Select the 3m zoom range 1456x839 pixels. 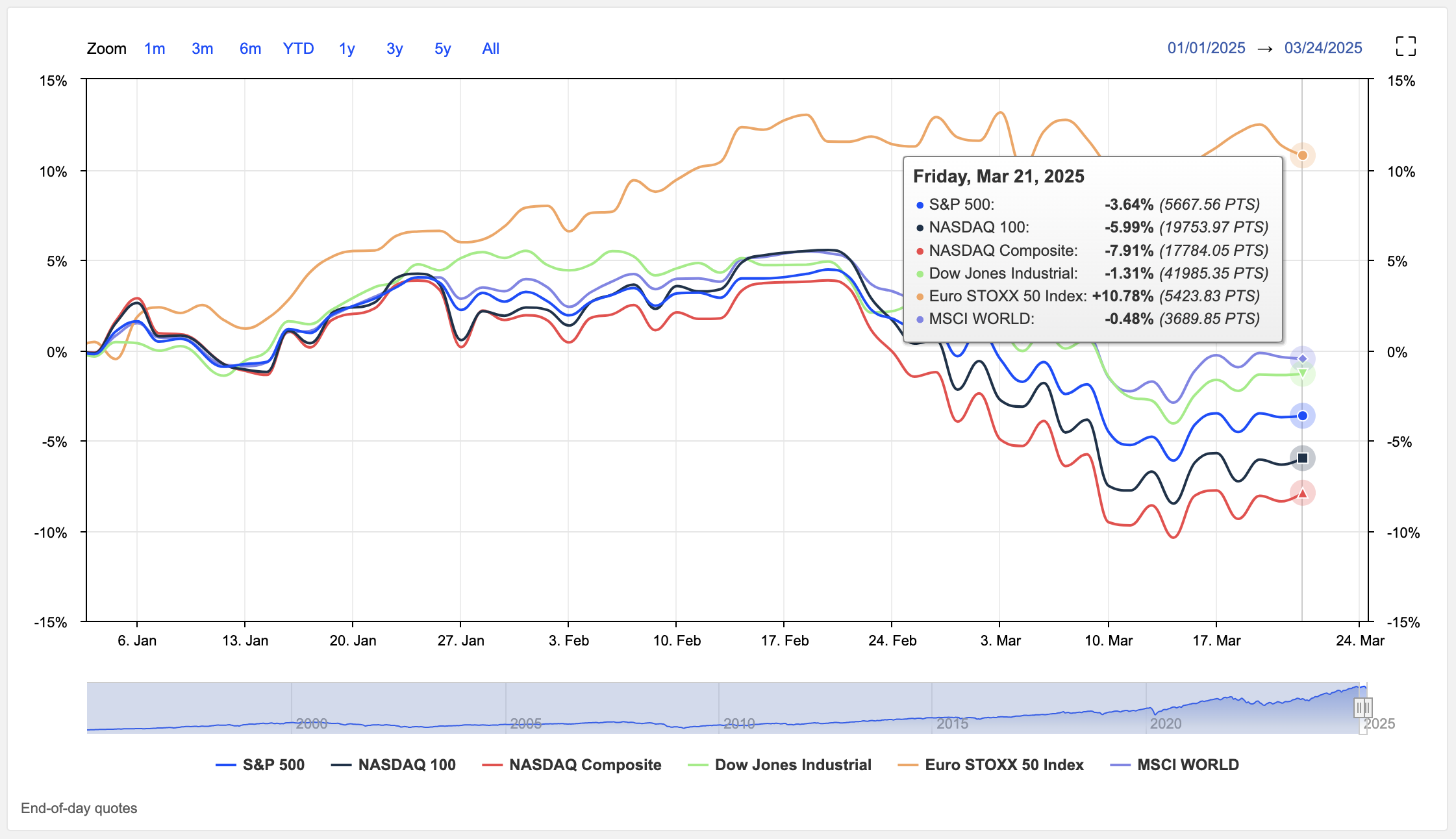(203, 49)
